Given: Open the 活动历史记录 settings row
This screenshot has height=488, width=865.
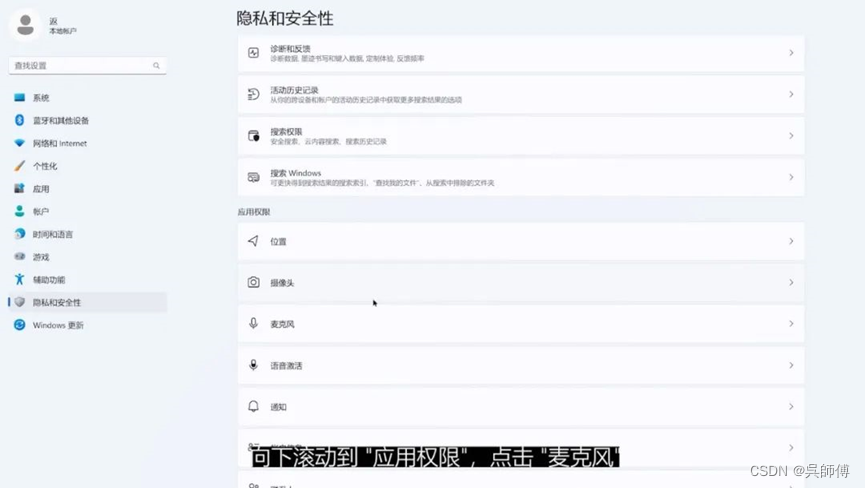Looking at the screenshot, I should (x=521, y=94).
